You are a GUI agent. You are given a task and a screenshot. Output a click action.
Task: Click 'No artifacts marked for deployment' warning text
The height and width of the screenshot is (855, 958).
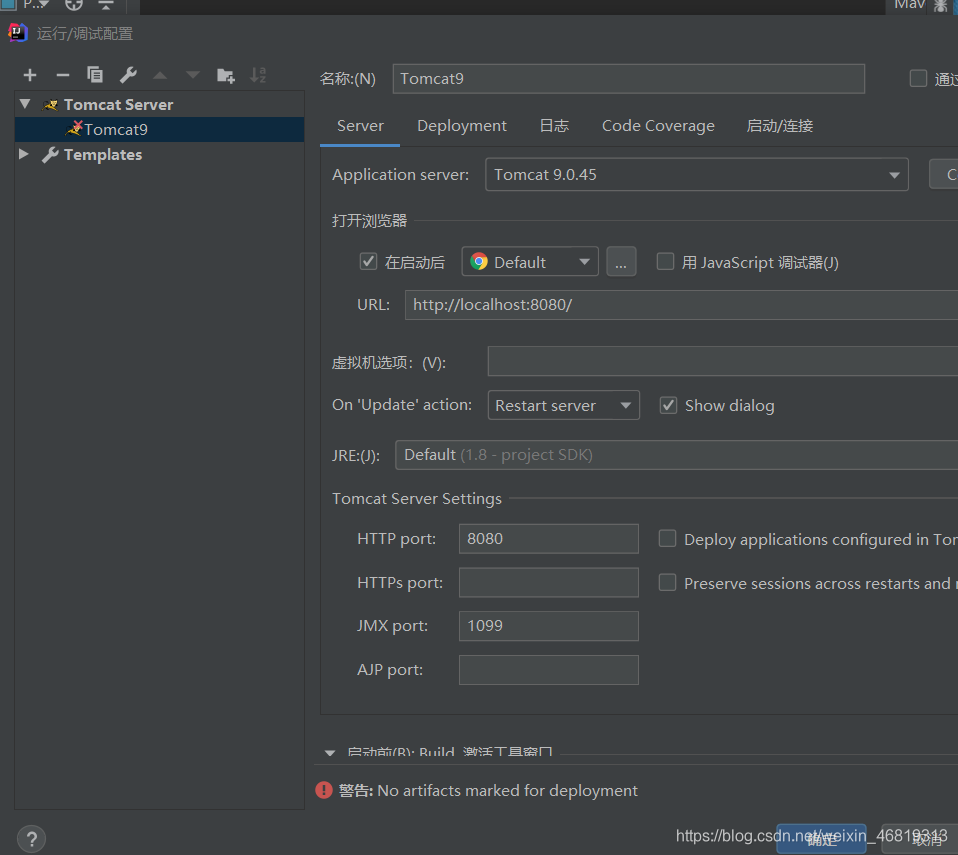point(507,790)
